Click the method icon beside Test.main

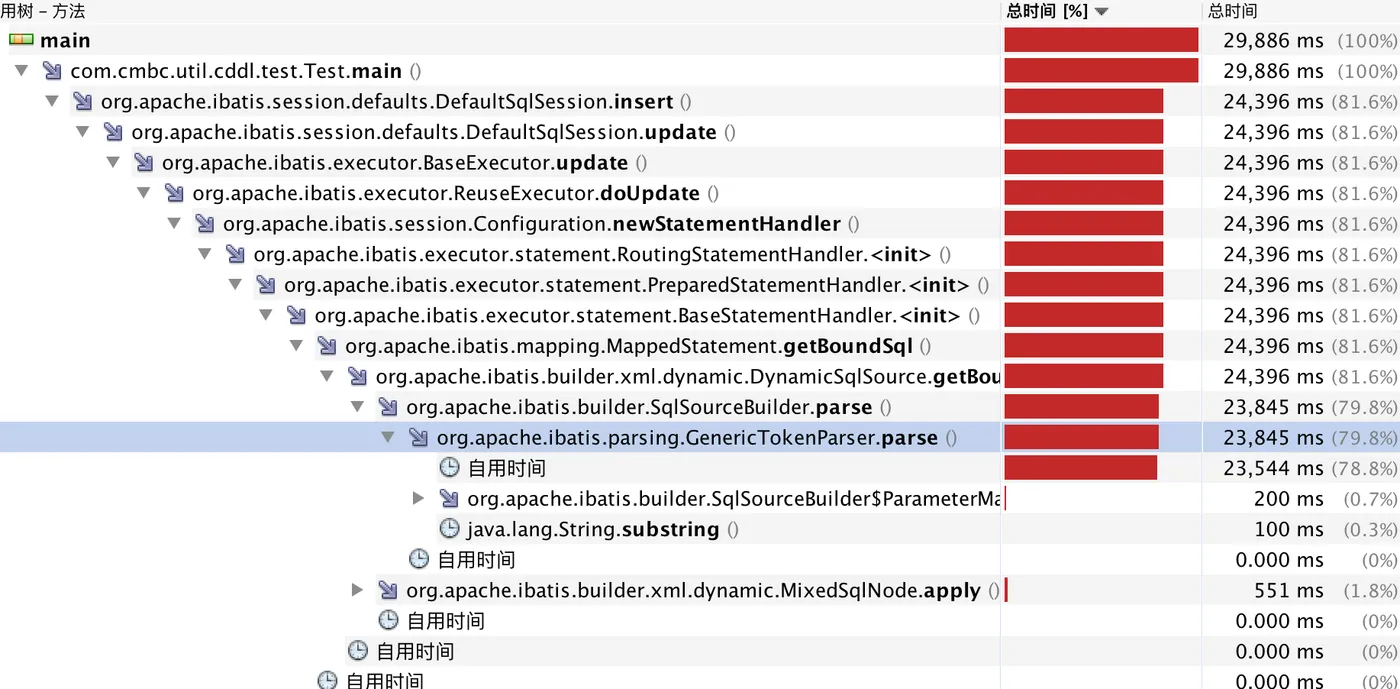coord(52,71)
